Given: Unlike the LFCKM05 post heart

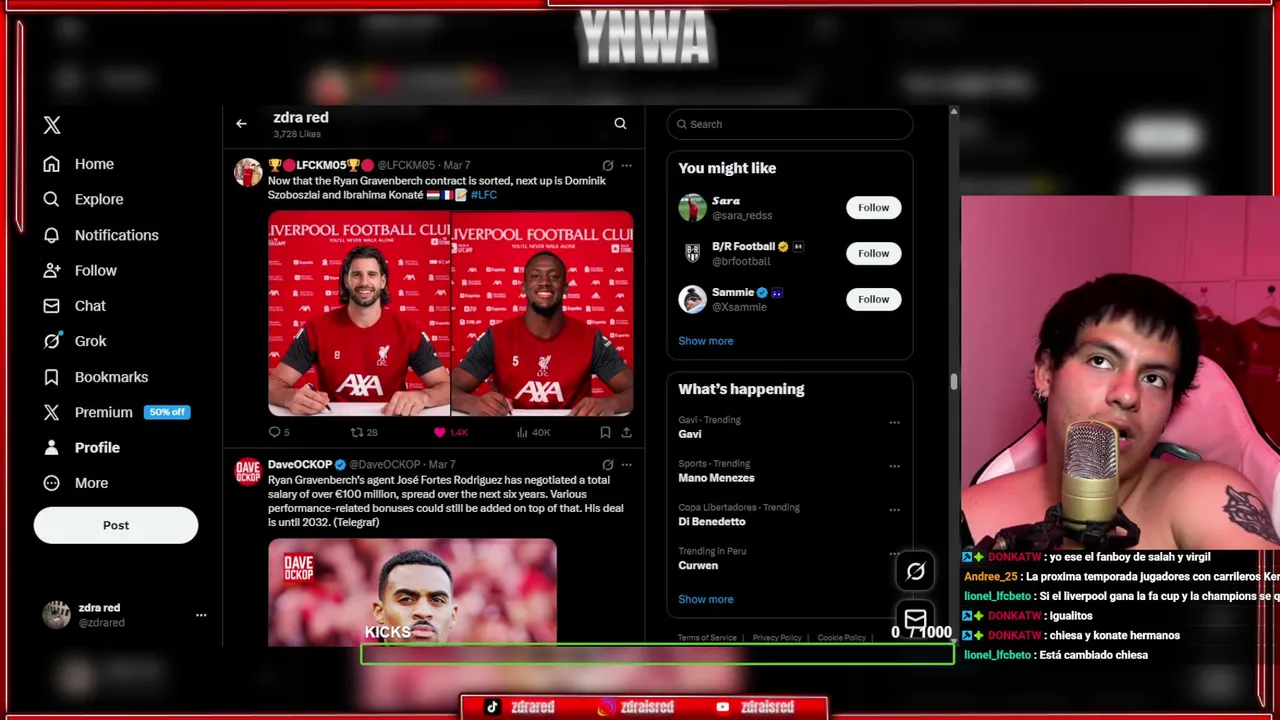Looking at the screenshot, I should pyautogui.click(x=449, y=432).
